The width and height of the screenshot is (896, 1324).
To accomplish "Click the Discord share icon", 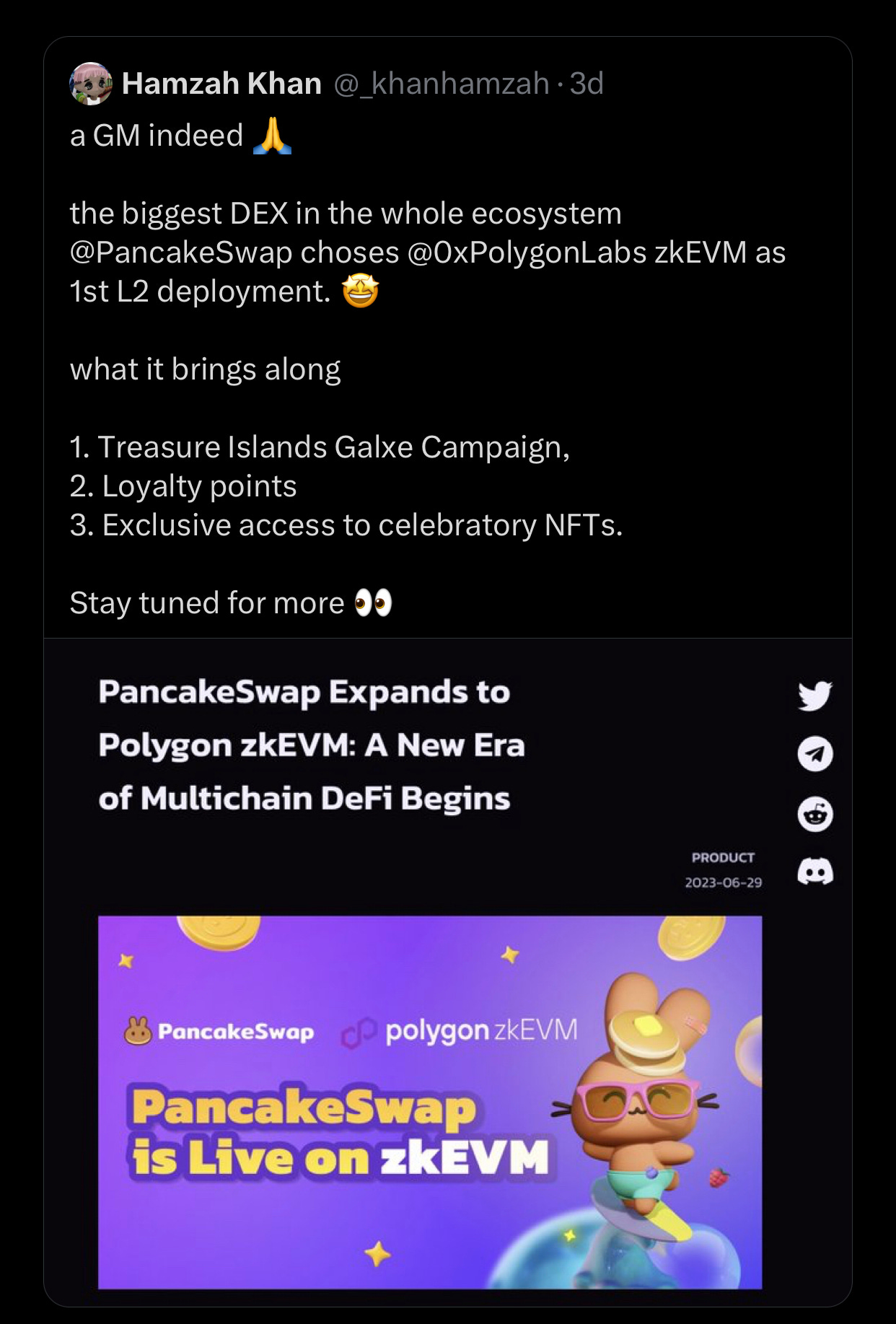I will point(815,872).
